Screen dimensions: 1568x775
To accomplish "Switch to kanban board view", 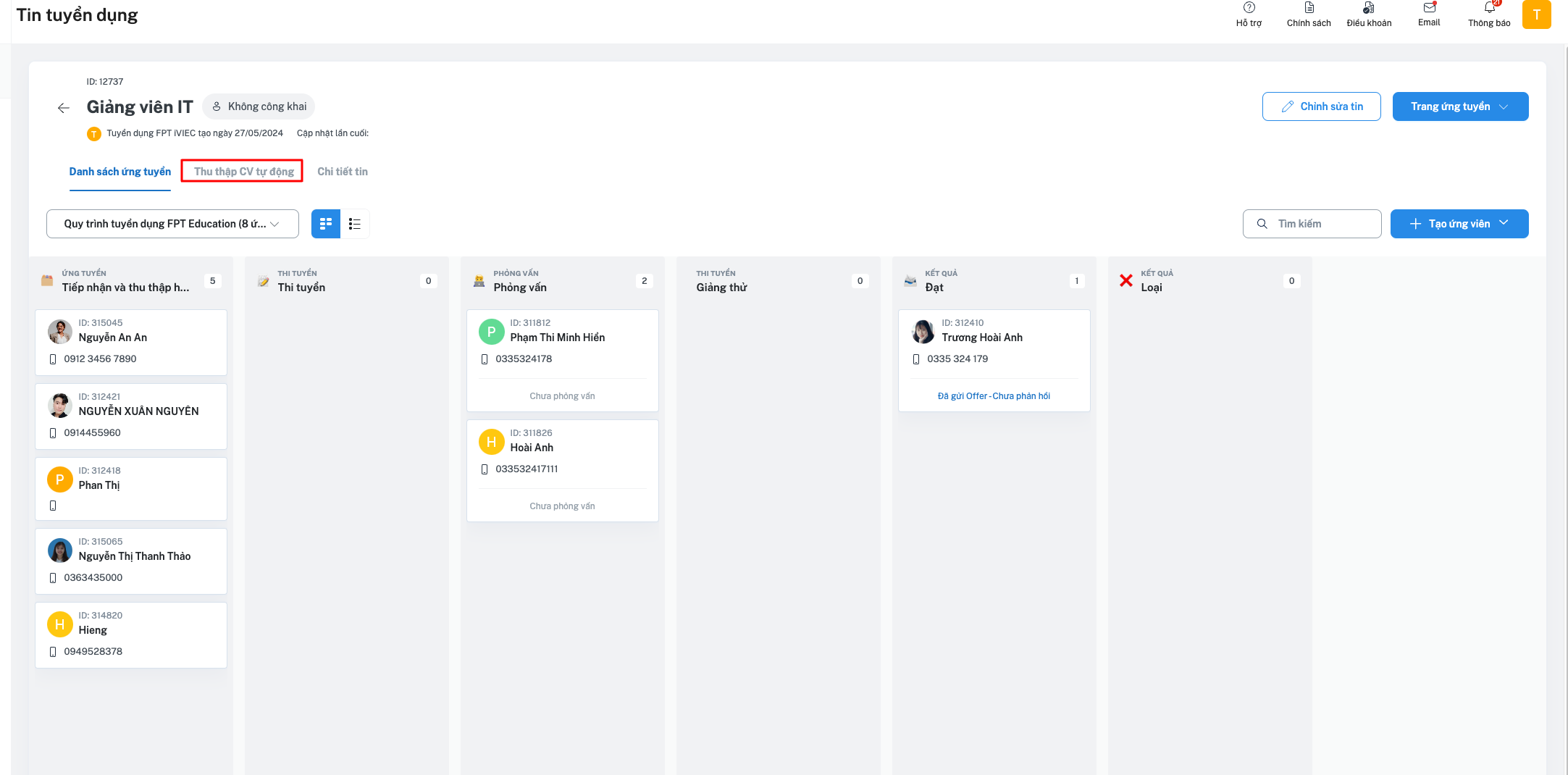I will point(326,224).
